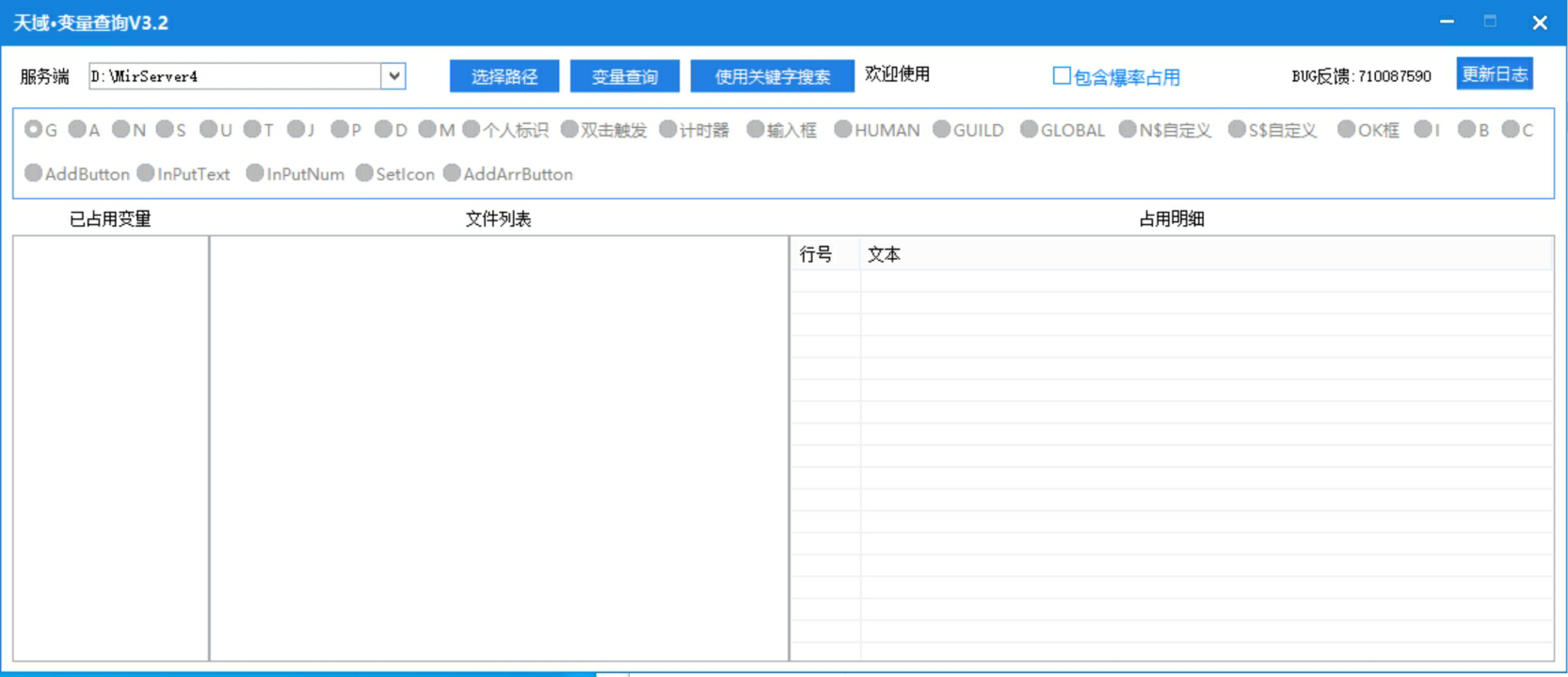This screenshot has width=1568, height=677.
Task: Click the 选择路径 button
Action: 504,76
